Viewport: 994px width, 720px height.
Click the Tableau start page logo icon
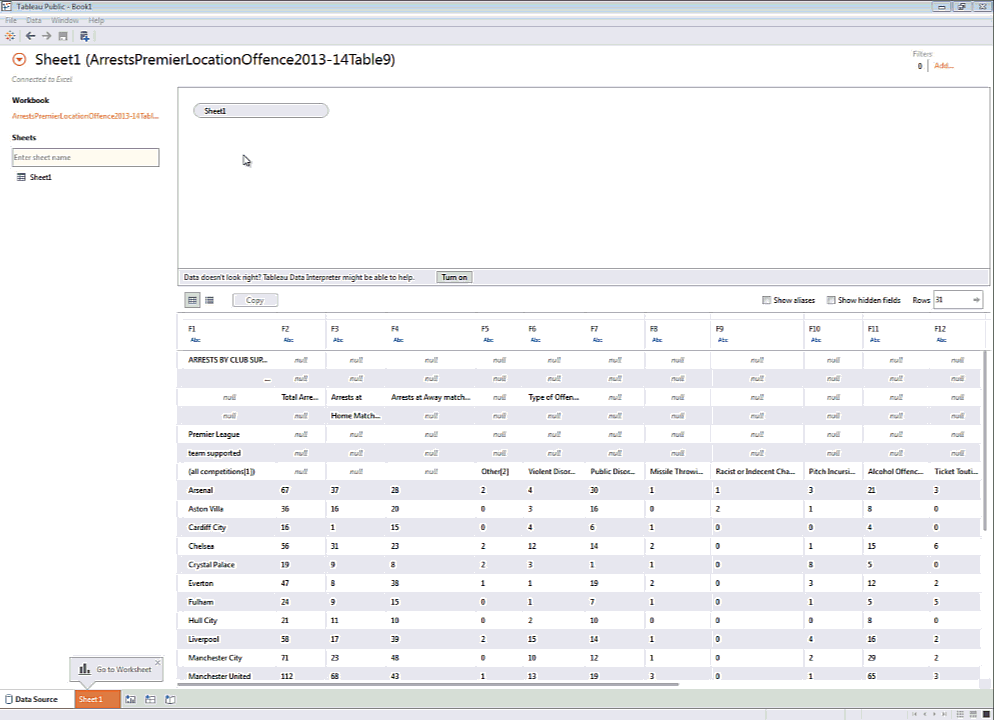(10, 36)
